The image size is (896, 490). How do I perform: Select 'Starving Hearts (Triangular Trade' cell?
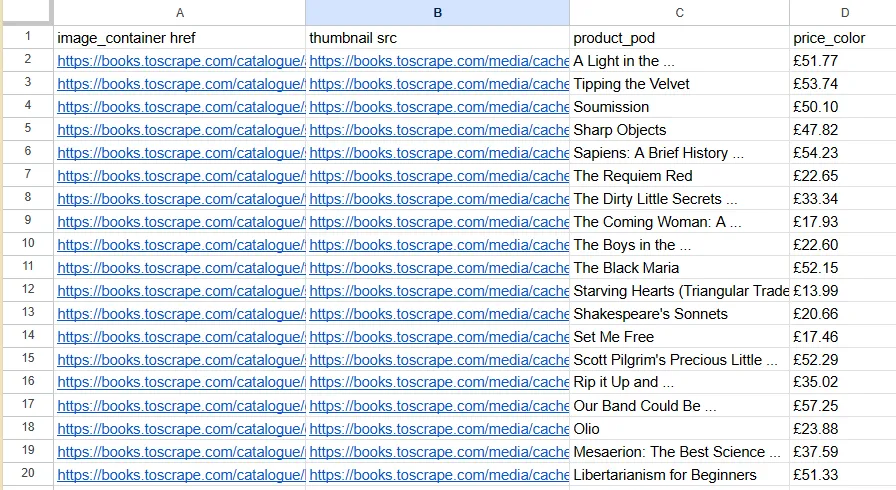[x=679, y=291]
